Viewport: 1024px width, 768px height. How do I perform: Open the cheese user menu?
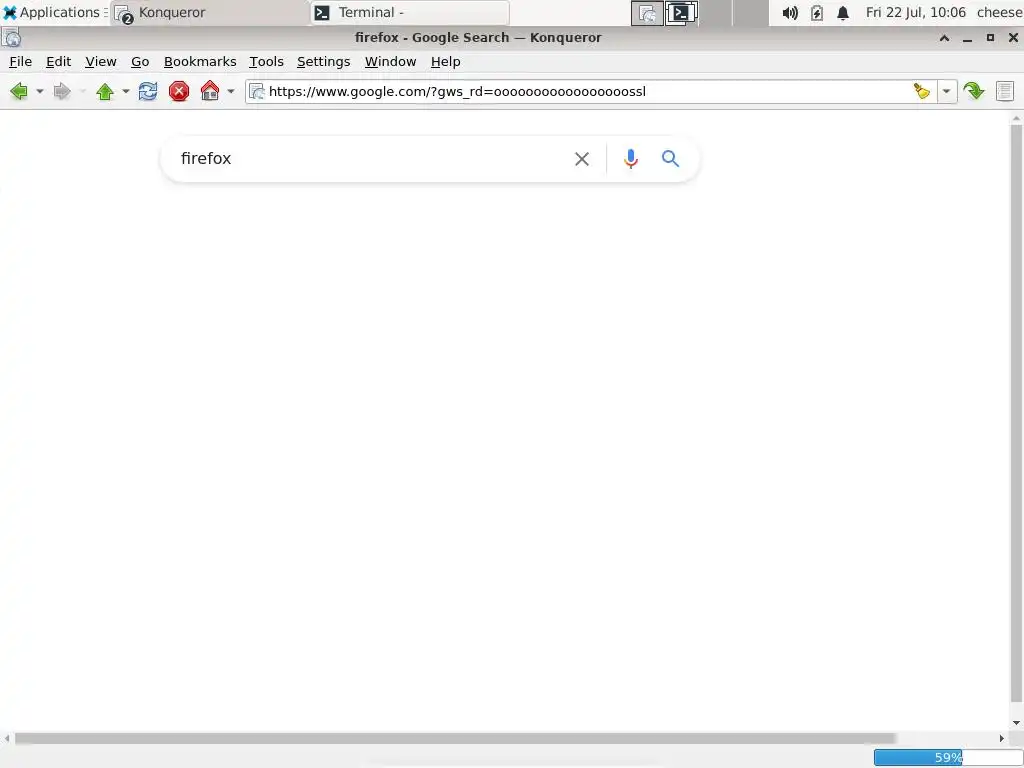[999, 12]
